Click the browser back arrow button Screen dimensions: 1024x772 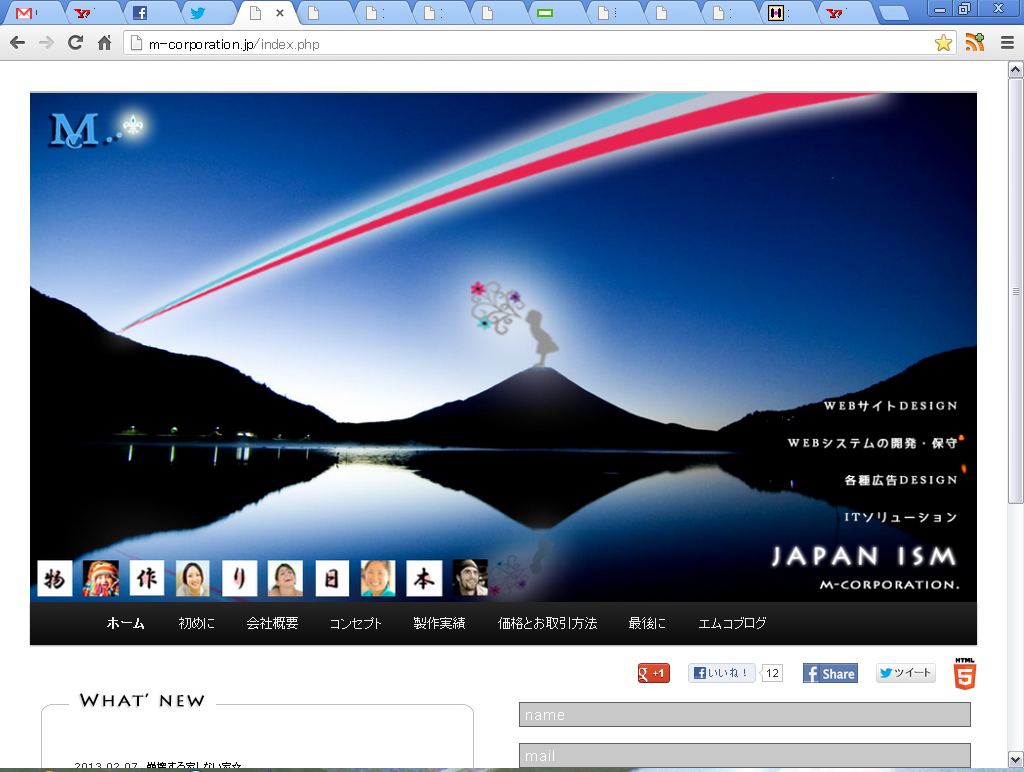pos(18,43)
